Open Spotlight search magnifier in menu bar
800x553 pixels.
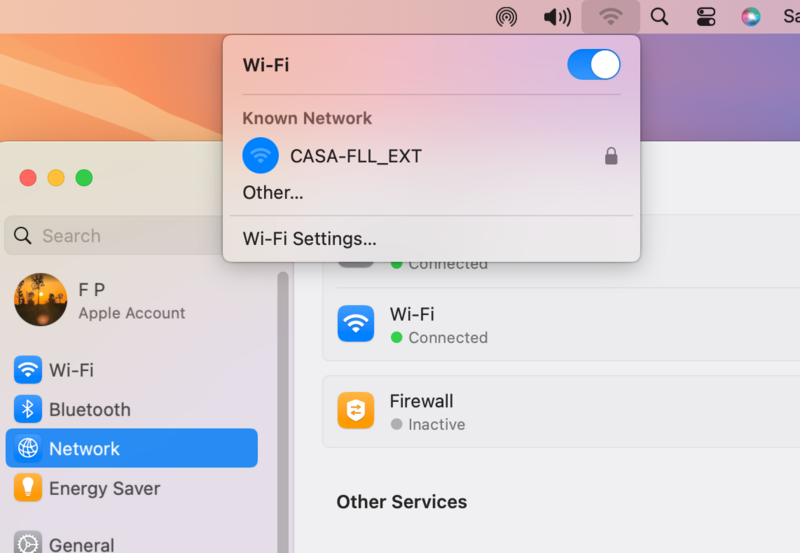pos(659,17)
